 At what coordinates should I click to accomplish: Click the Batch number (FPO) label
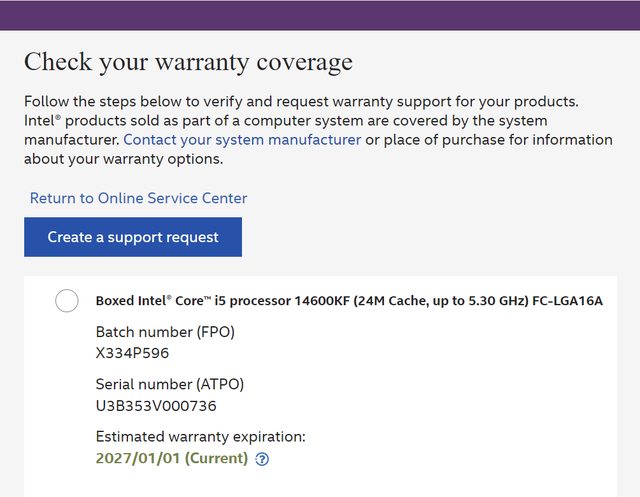[165, 331]
